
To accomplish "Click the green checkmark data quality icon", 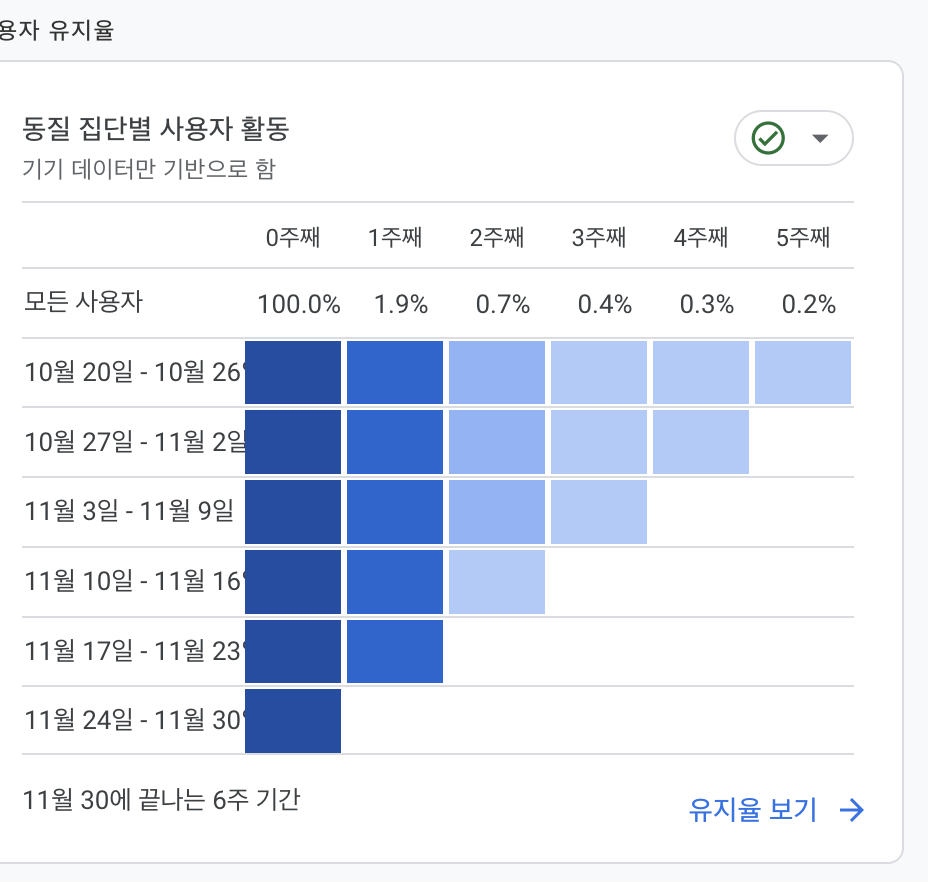I will click(768, 138).
